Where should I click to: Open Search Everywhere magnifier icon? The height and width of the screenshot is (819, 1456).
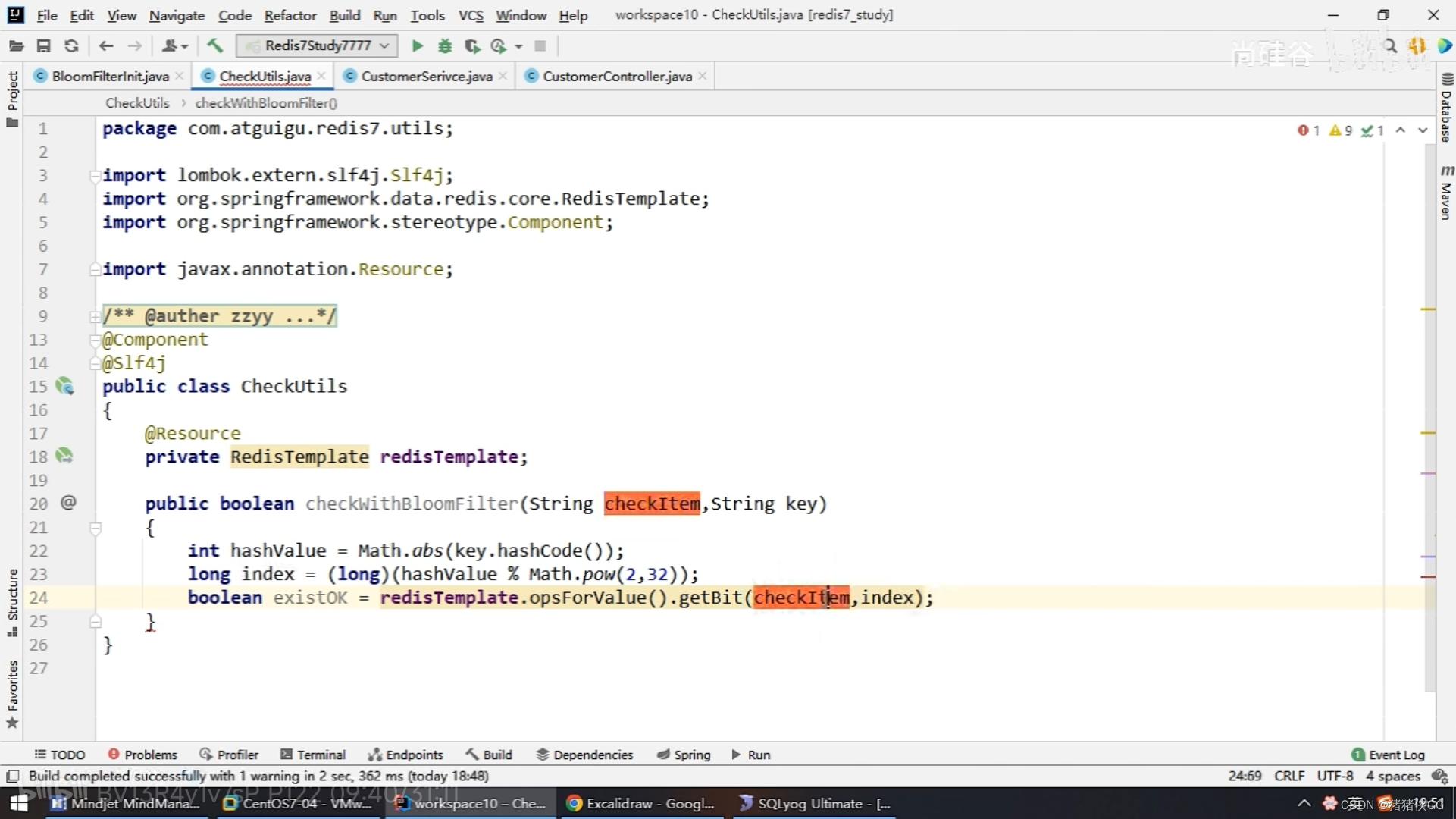[1390, 46]
